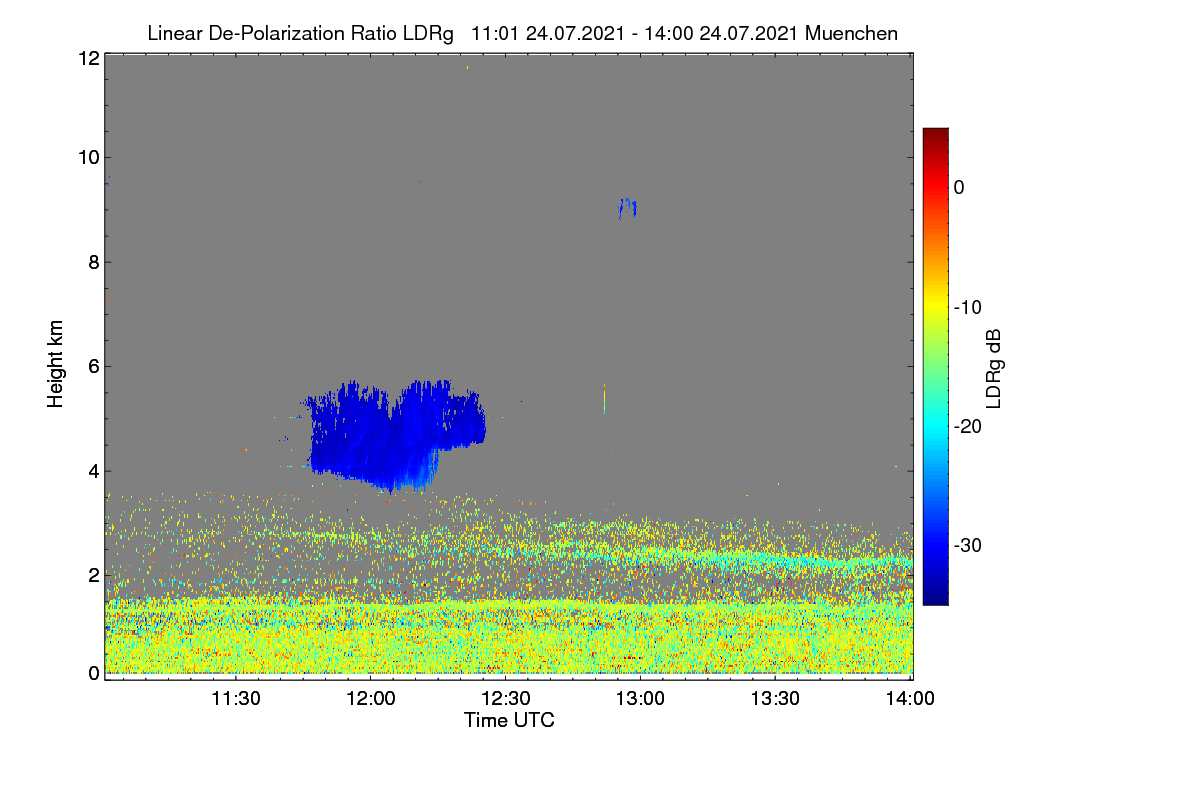The image size is (1200, 800).
Task: Click the height tick label 8
Action: pyautogui.click(x=93, y=262)
